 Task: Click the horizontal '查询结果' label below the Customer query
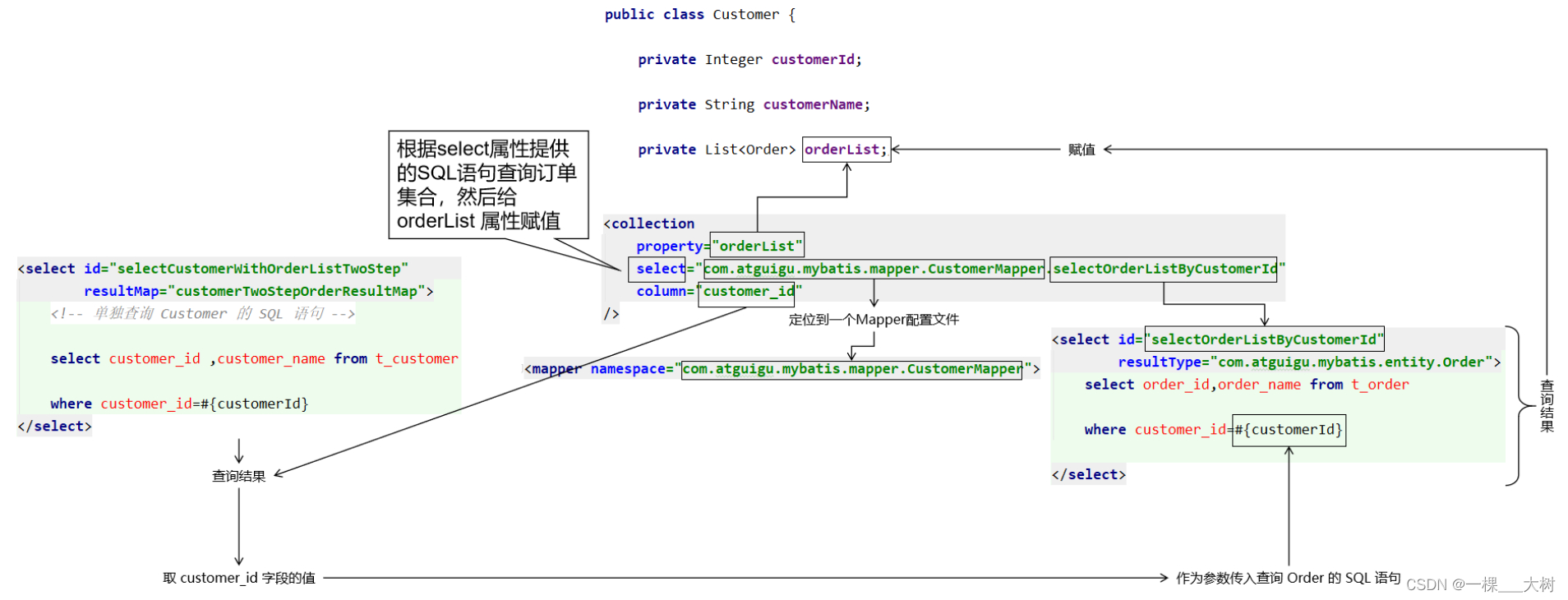pos(238,476)
